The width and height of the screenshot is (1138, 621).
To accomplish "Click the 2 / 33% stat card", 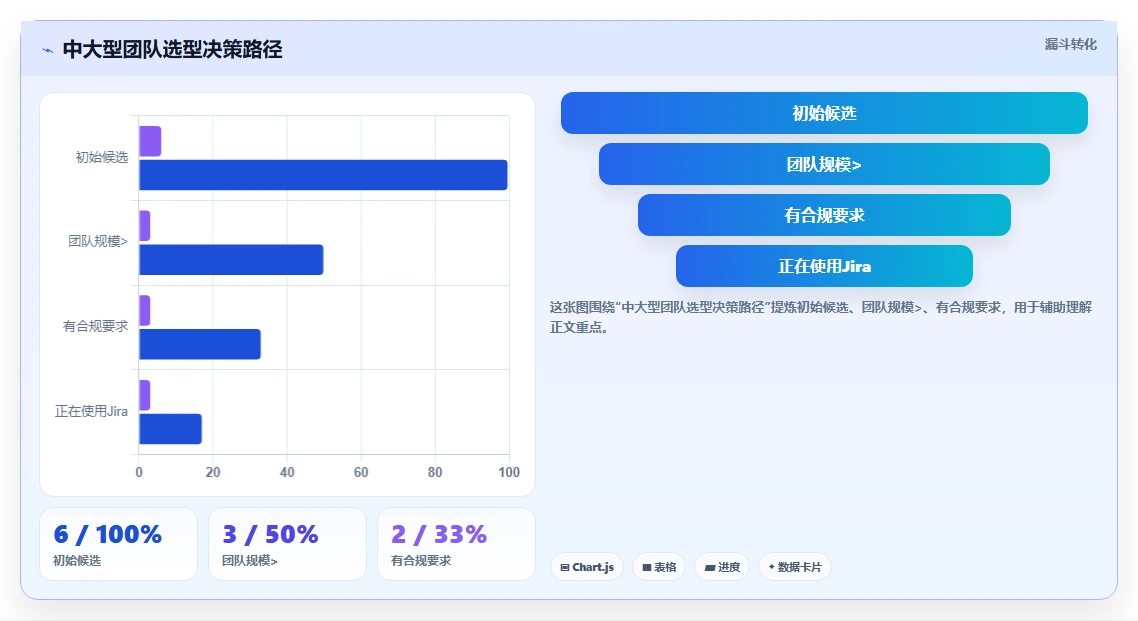I will pos(457,544).
